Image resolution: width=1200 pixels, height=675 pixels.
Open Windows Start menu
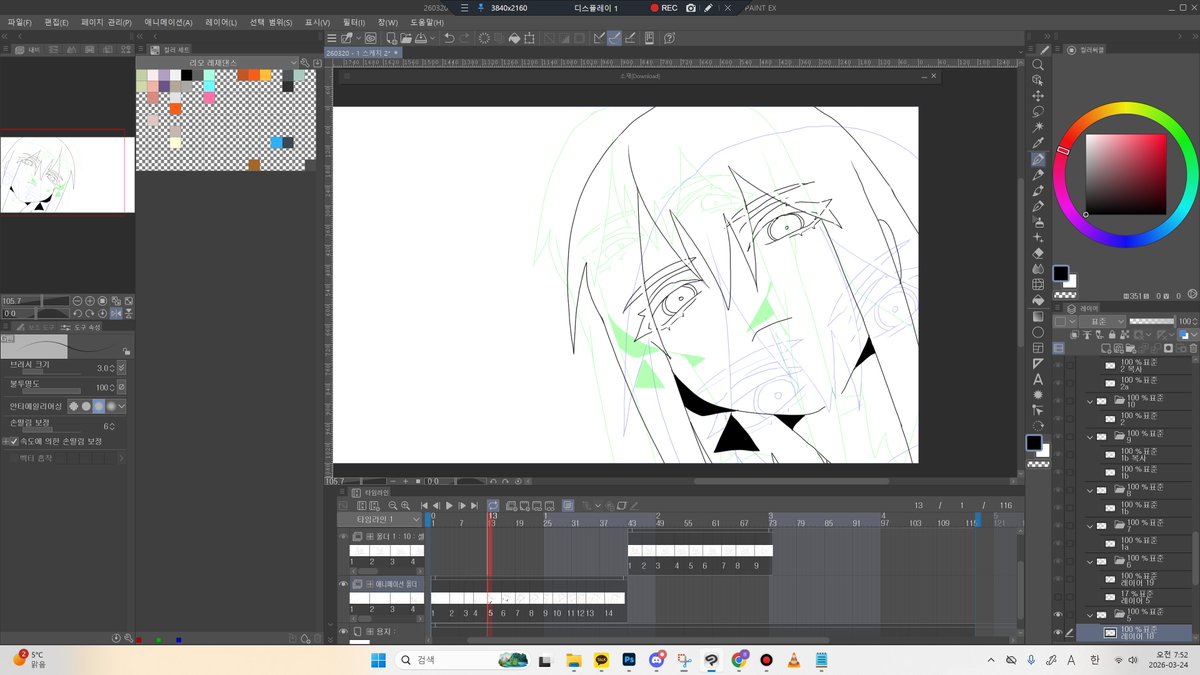(x=378, y=660)
